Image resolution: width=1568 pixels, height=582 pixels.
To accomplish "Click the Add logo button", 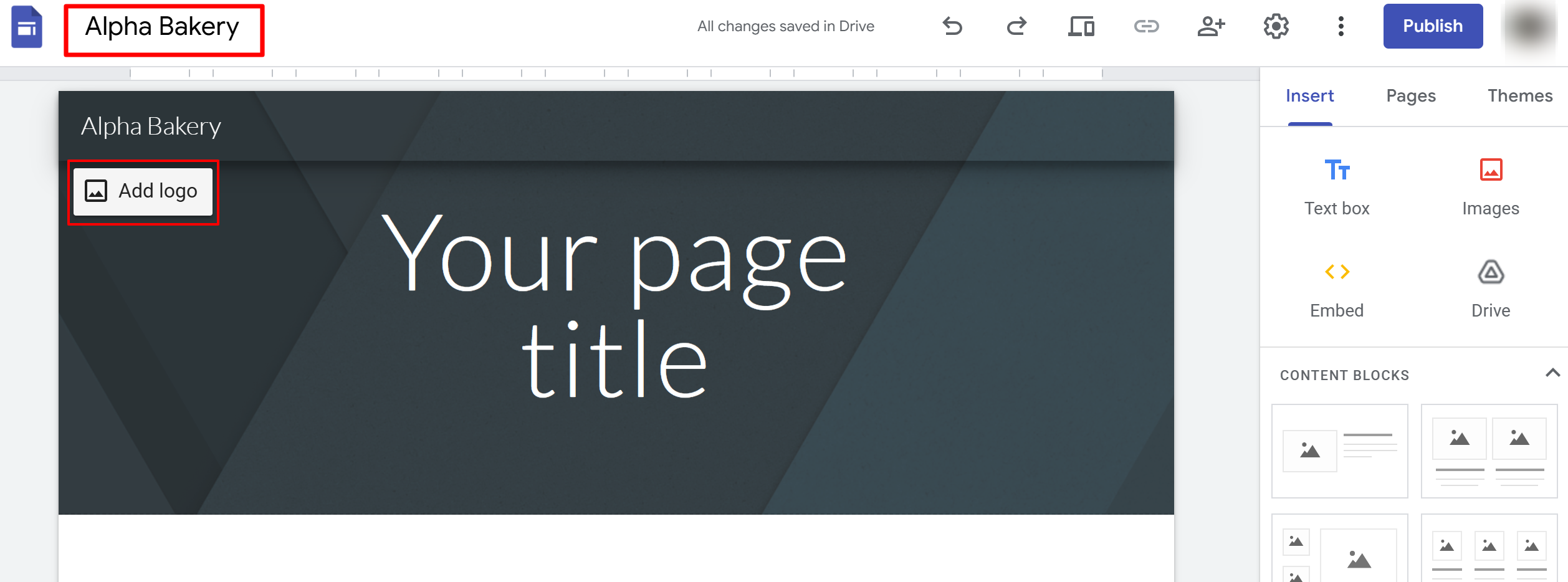I will (x=143, y=191).
